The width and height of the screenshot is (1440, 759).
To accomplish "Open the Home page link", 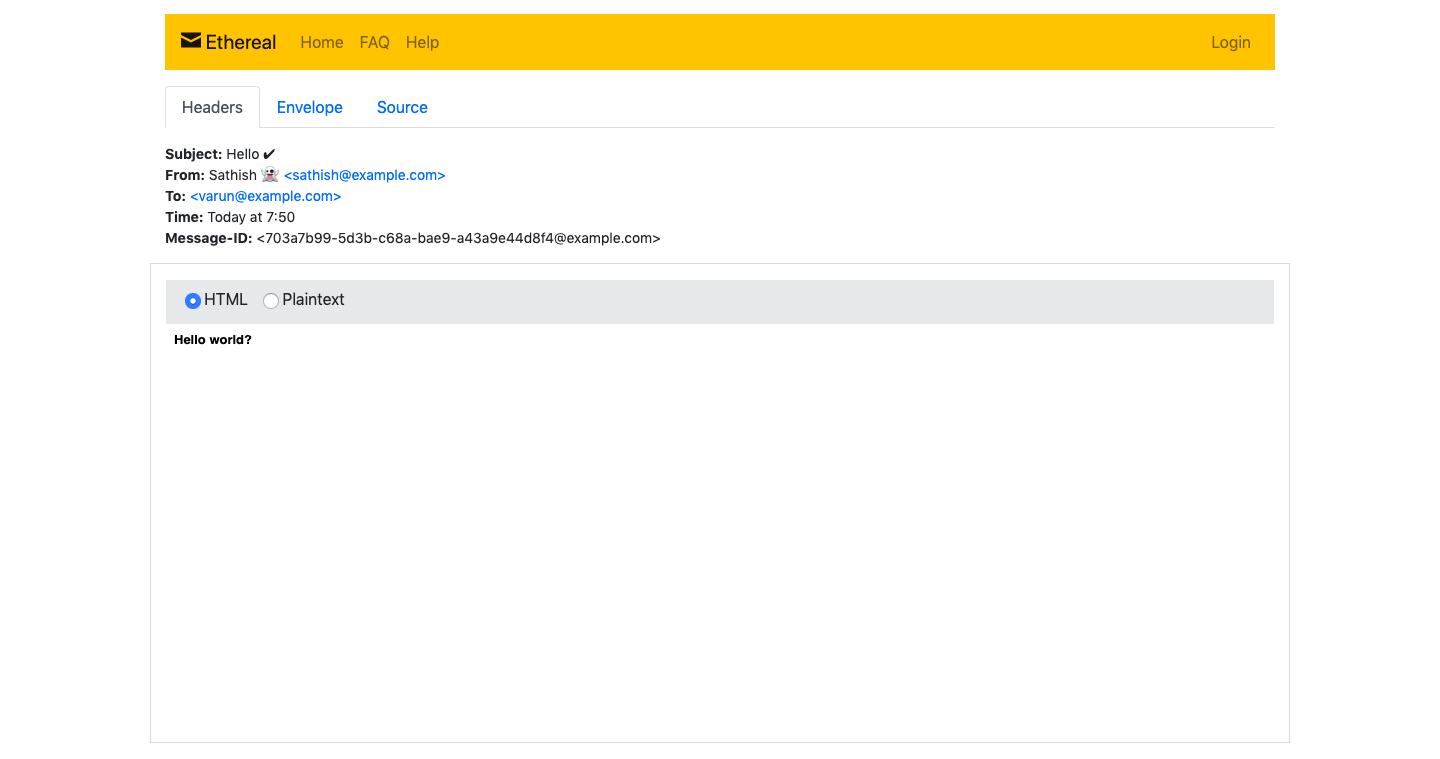I will click(321, 42).
